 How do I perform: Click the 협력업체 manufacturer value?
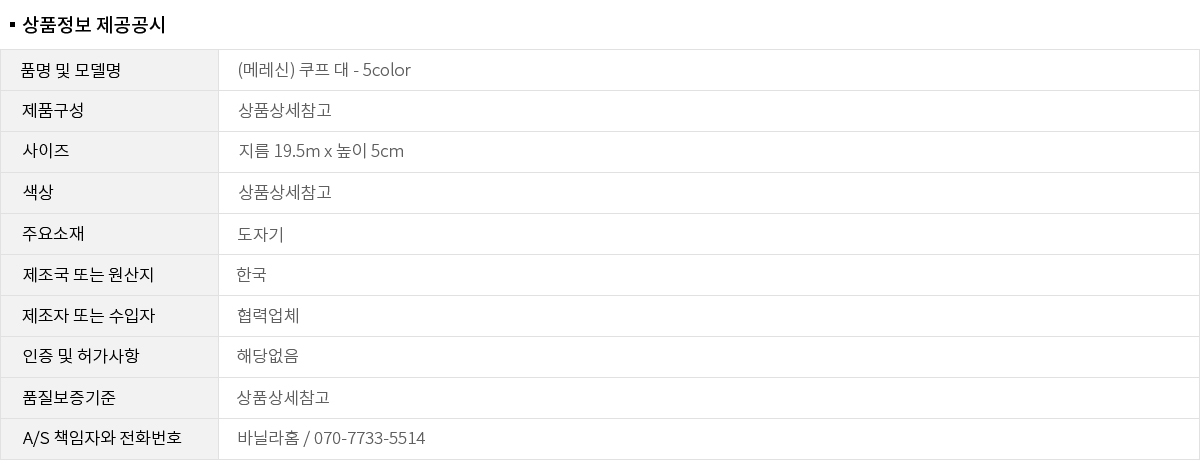268,316
